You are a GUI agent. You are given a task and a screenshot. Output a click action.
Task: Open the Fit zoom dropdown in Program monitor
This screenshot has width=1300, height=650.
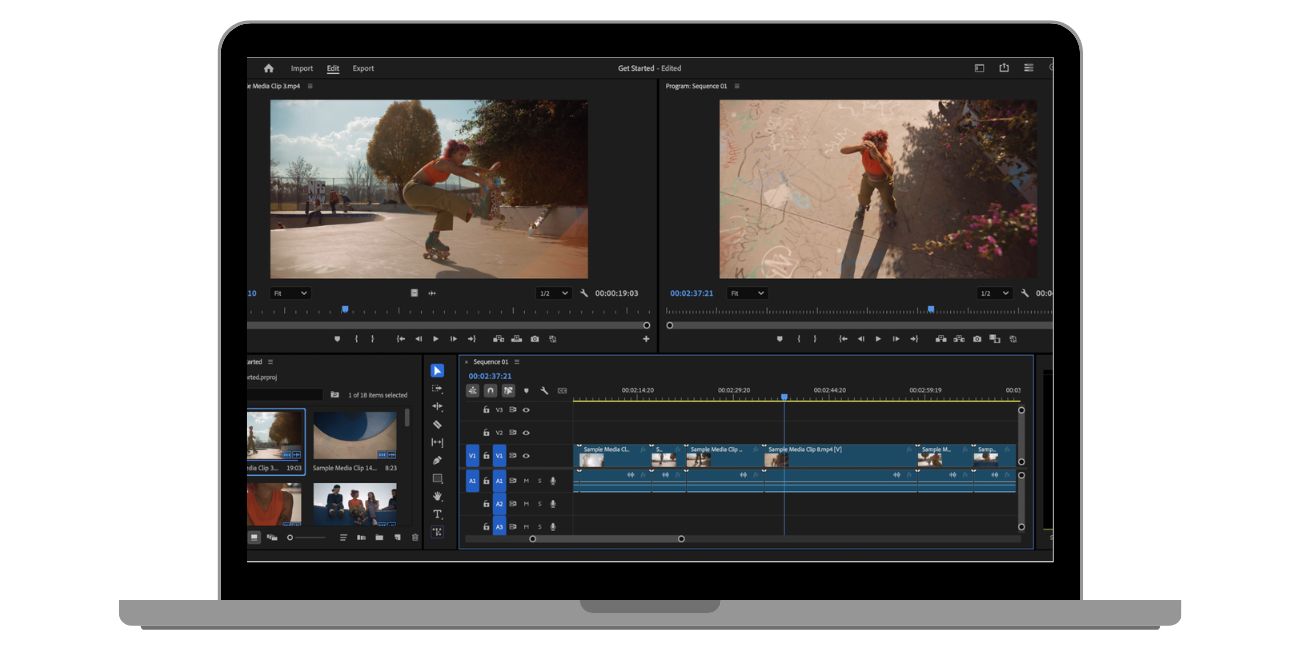746,293
